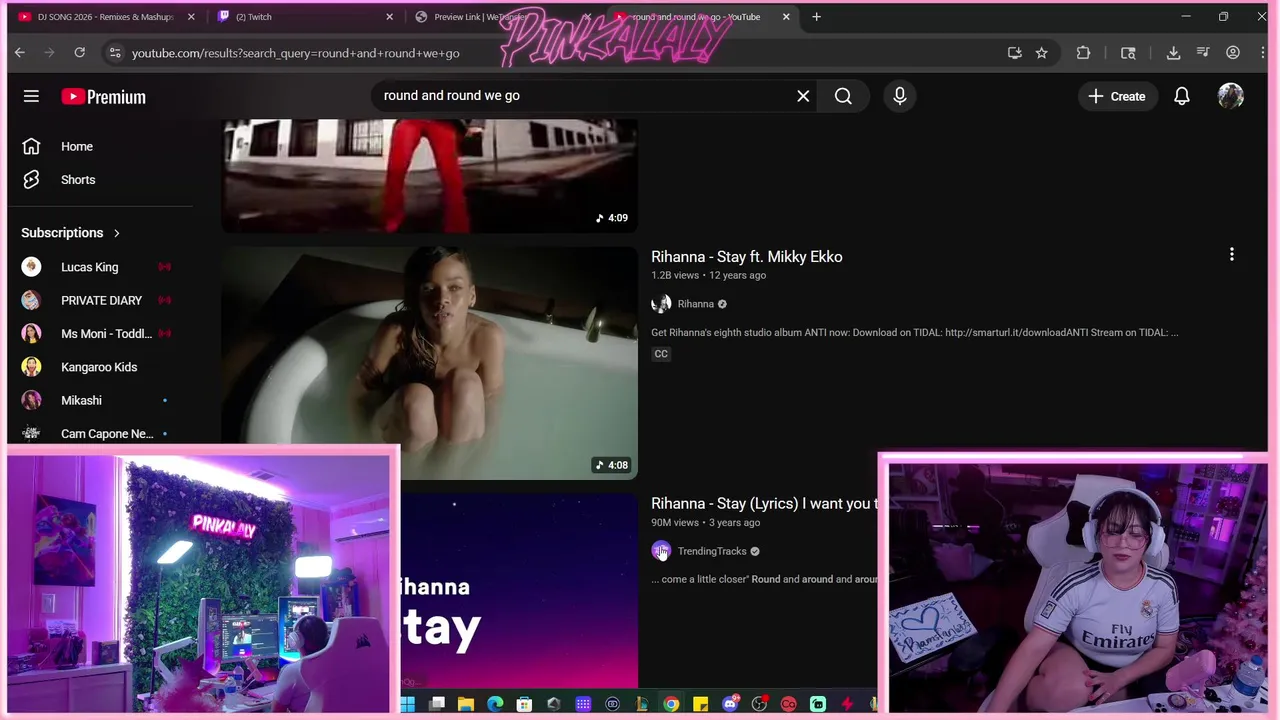Click the Create button

pos(1117,96)
